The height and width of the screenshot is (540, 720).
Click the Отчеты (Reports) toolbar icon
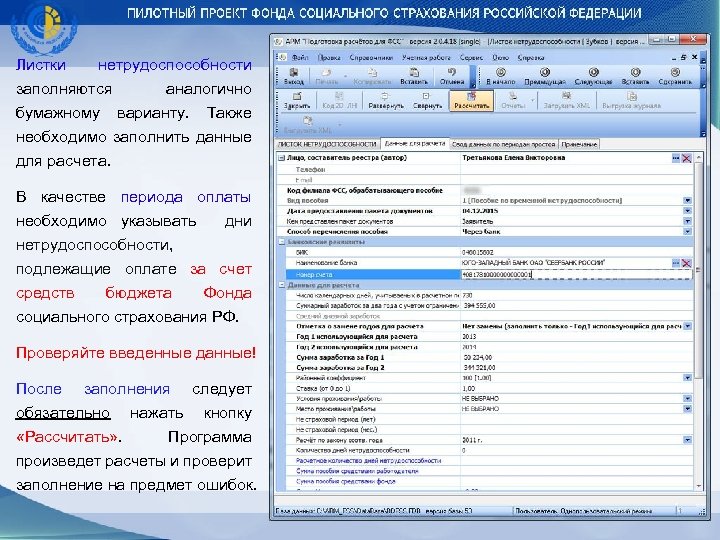tap(512, 100)
